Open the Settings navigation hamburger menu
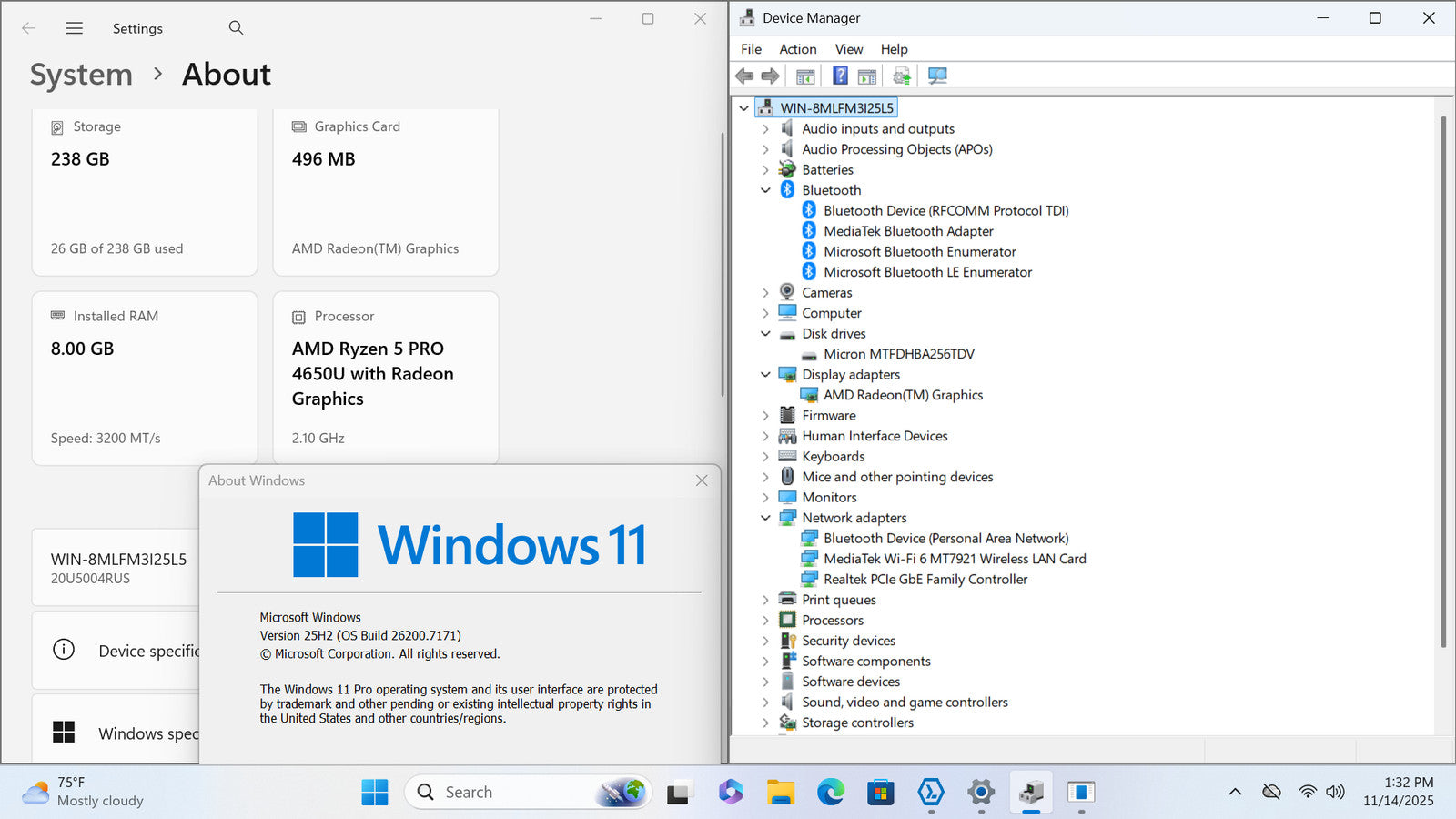Image resolution: width=1456 pixels, height=819 pixels. coord(75,28)
